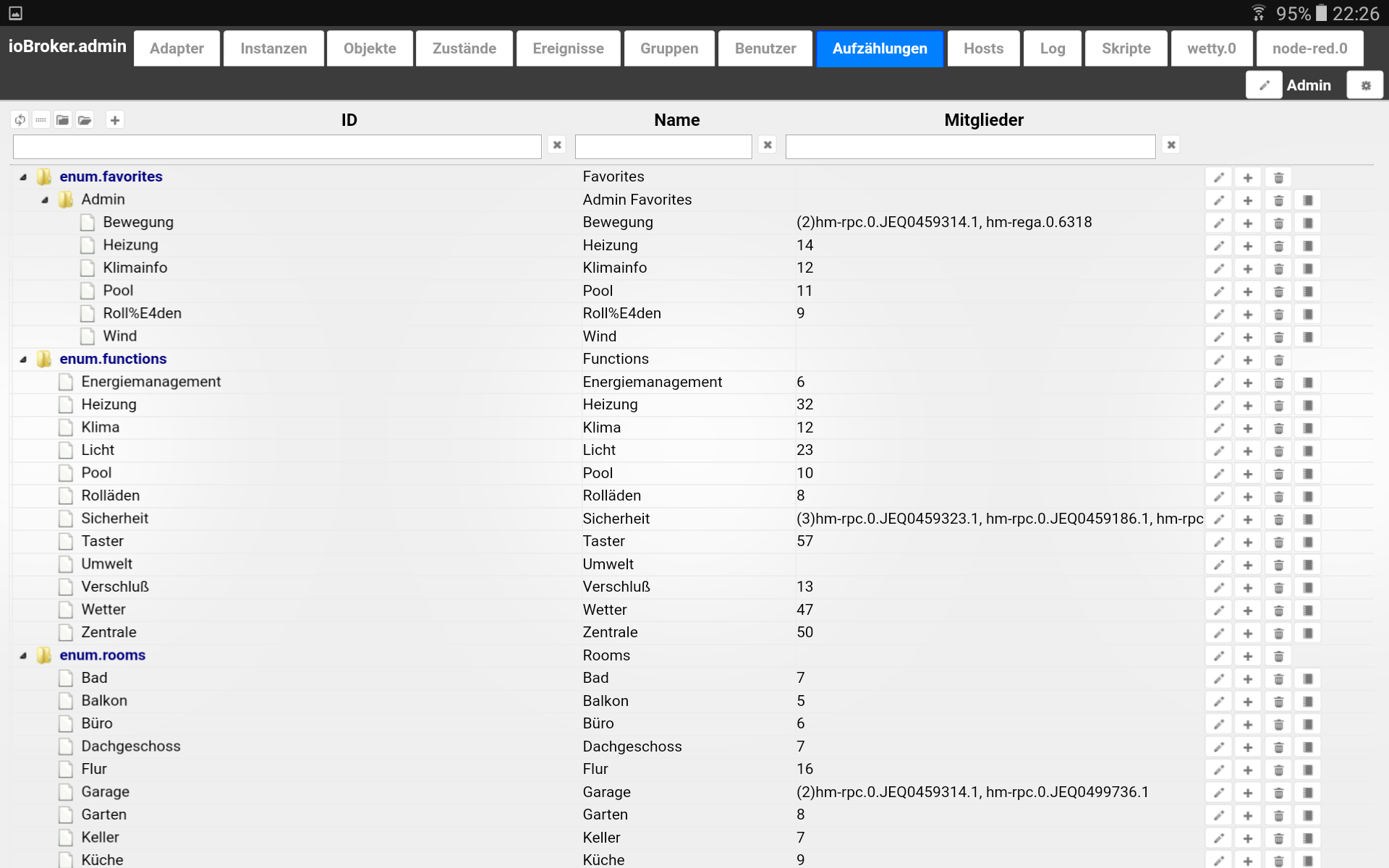The width and height of the screenshot is (1389, 868).
Task: Open the Benutzer tab
Action: (x=765, y=48)
